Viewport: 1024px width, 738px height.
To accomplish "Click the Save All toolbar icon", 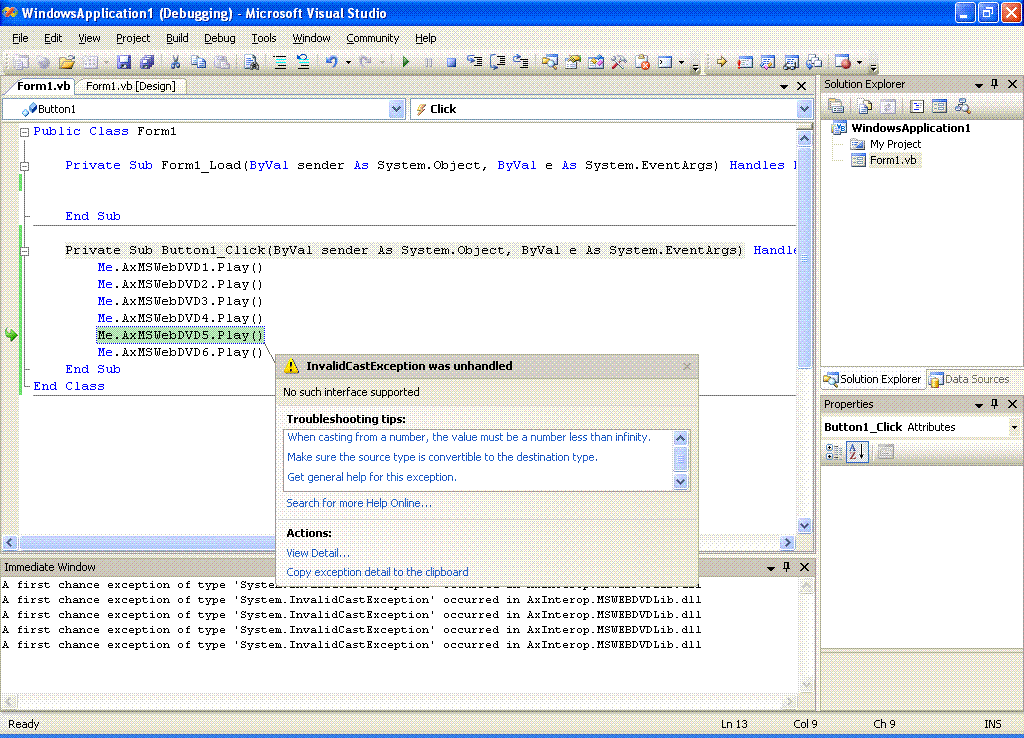I will point(146,63).
